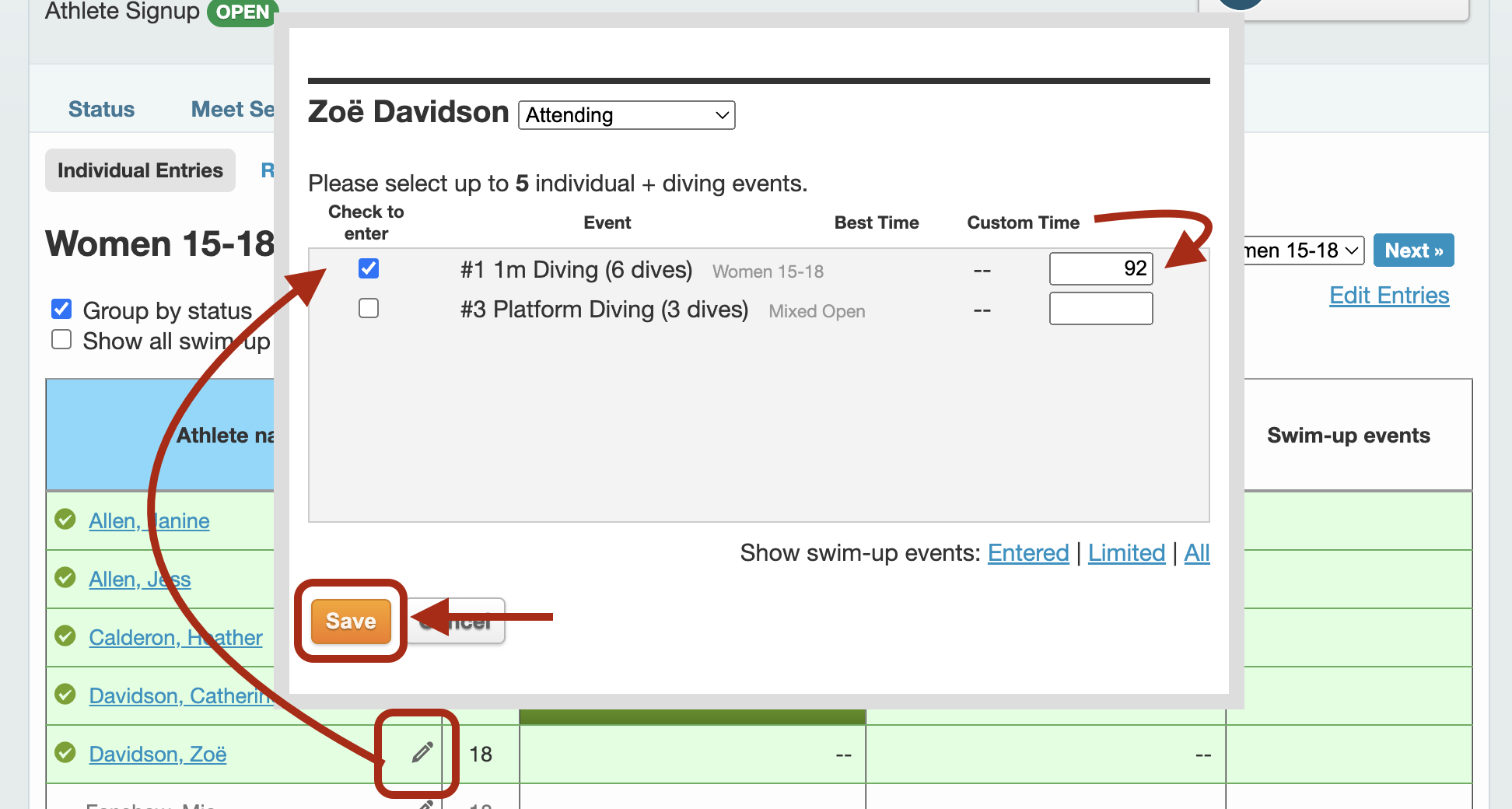Click green check status icon beside Davidson, Zoë

point(65,752)
